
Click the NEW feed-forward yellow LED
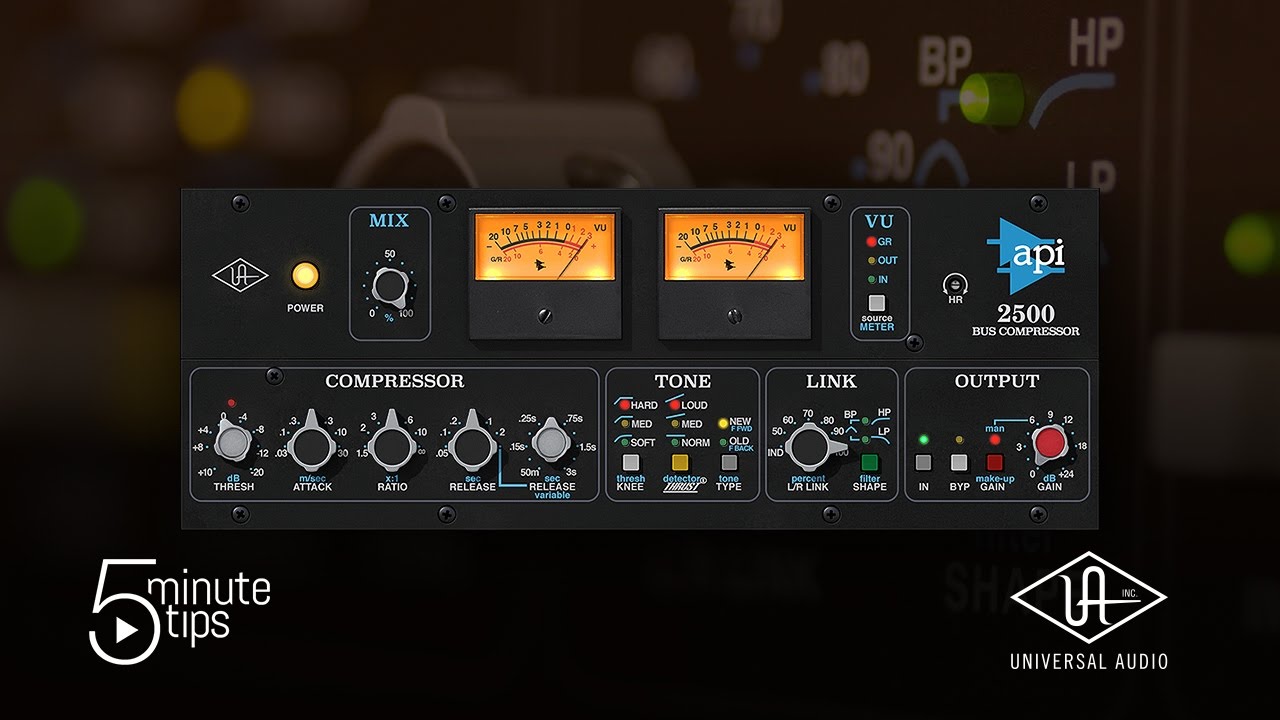(x=723, y=422)
